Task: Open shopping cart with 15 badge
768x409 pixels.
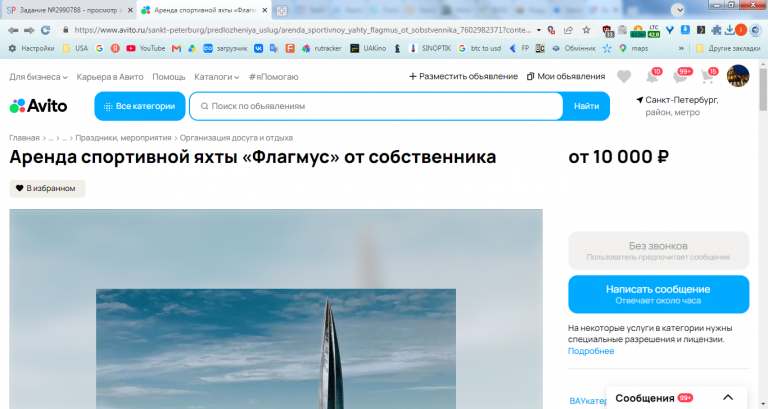Action: pos(709,75)
